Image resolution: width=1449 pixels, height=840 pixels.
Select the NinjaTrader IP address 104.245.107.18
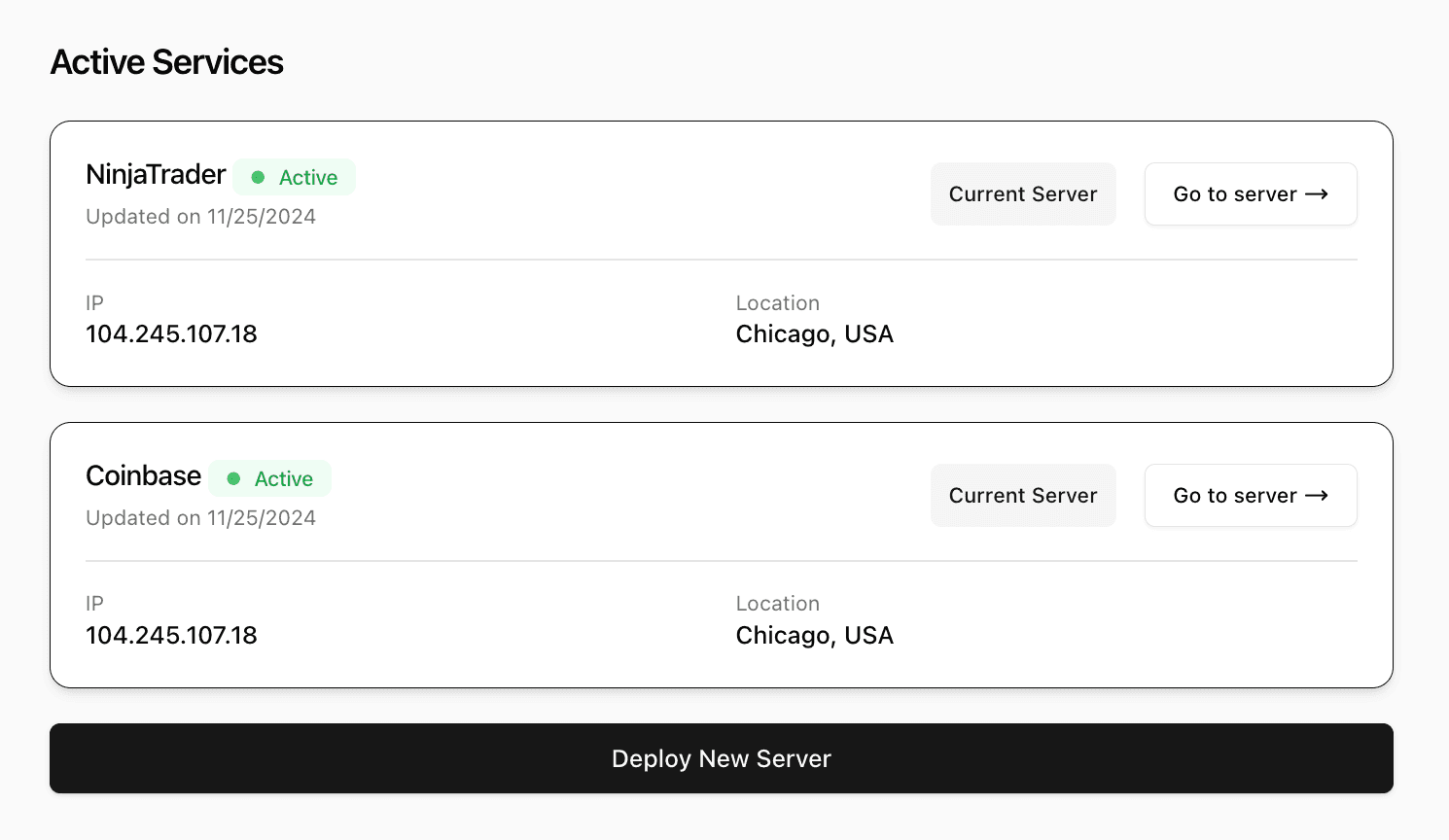pyautogui.click(x=171, y=334)
